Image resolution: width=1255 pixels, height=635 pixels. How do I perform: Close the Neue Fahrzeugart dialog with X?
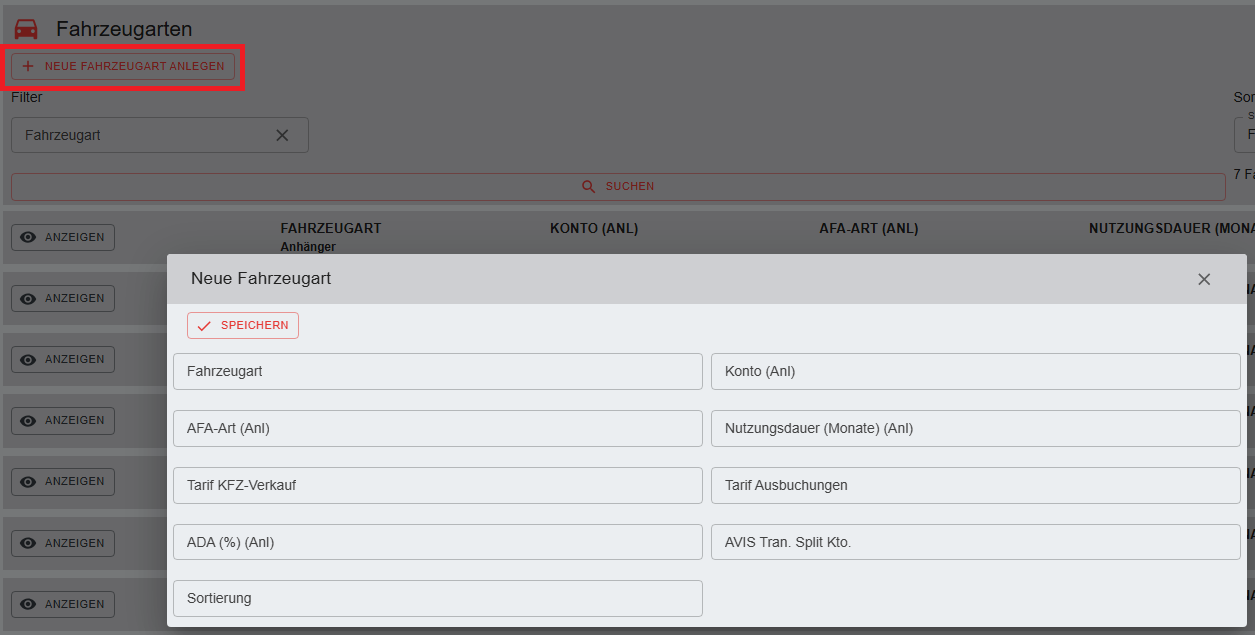coord(1204,280)
